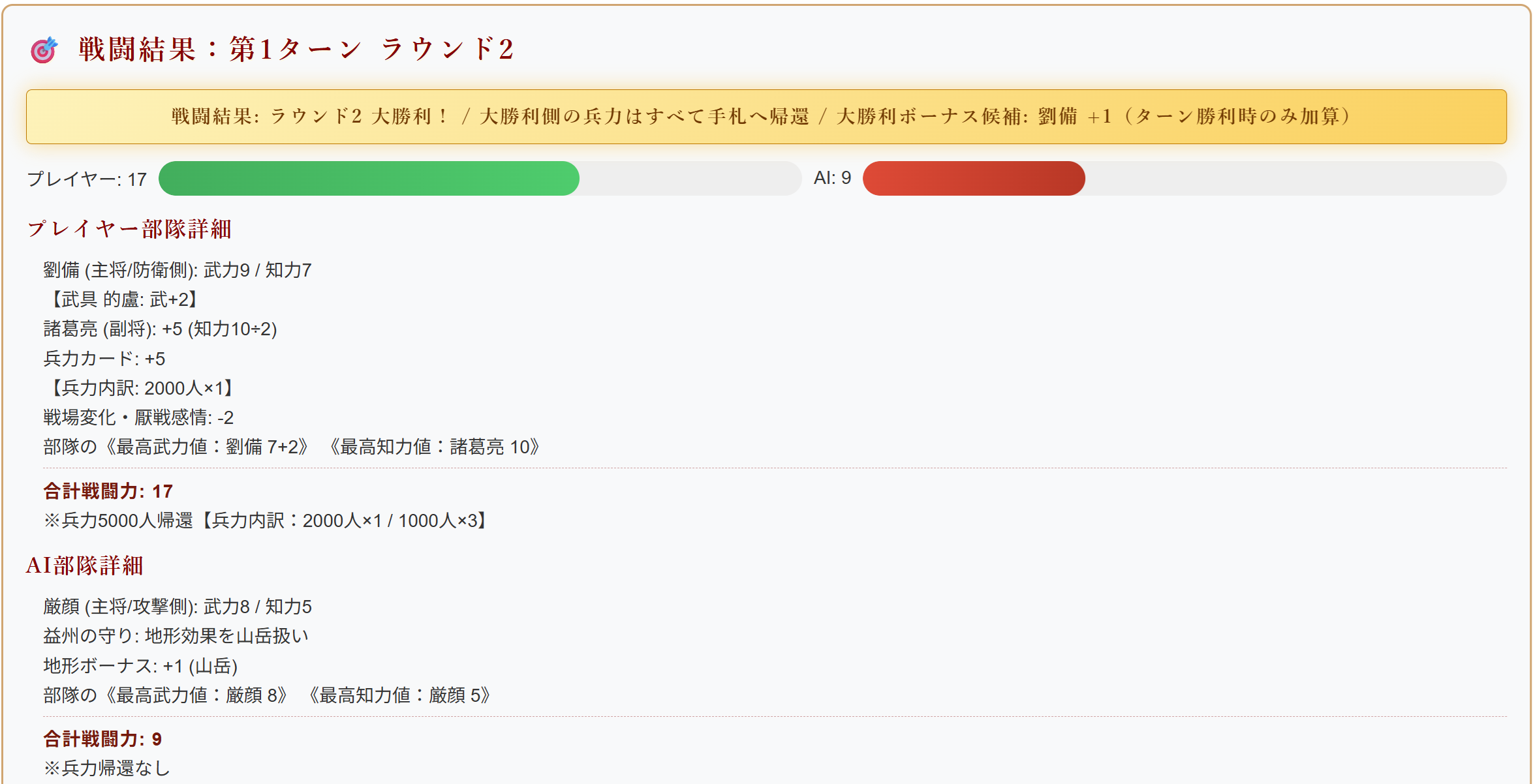Viewport: 1533px width, 784px height.
Task: Click the 劉備 (主将/防衛側) stat line
Action: point(178,270)
